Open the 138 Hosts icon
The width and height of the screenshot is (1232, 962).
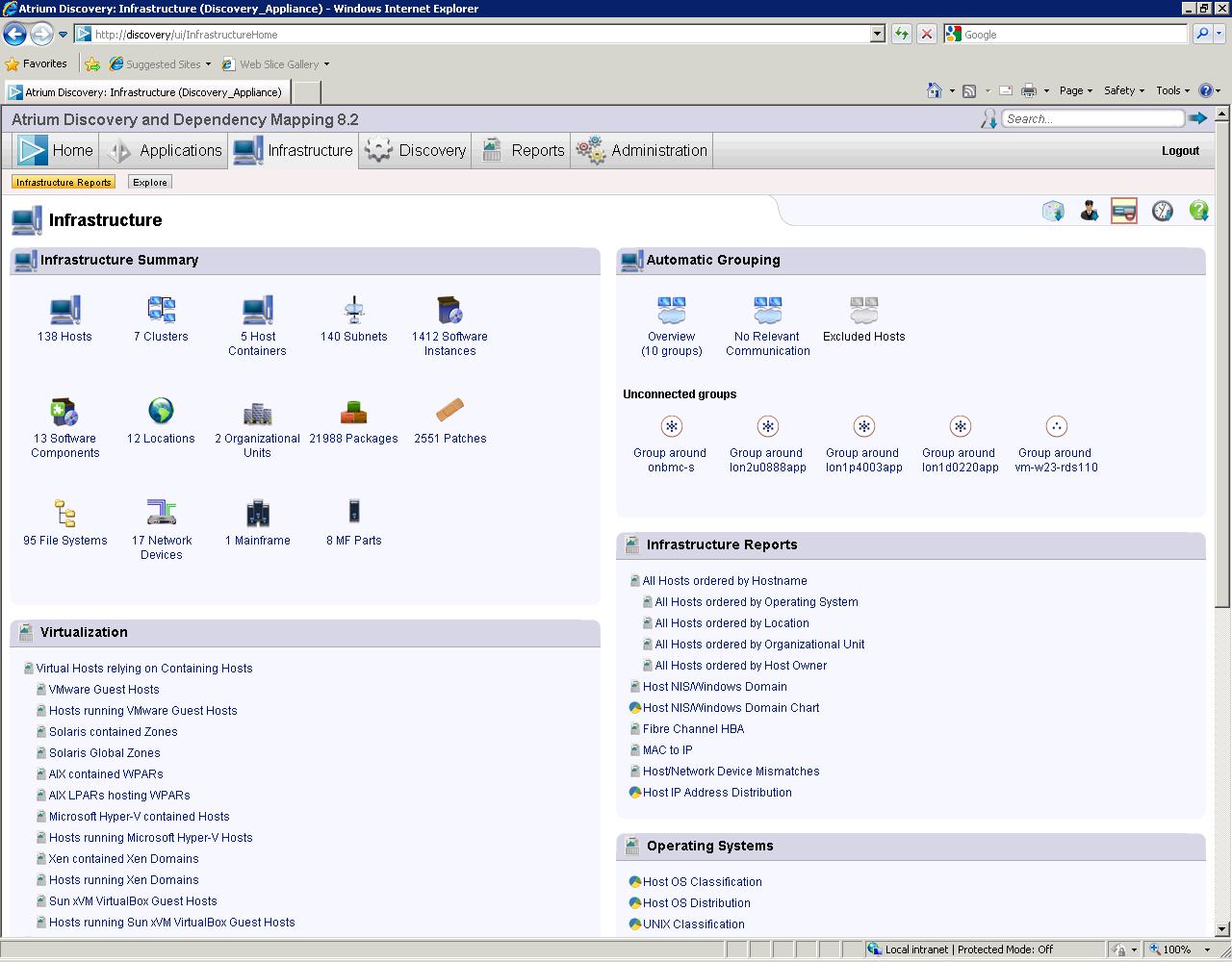coord(64,310)
